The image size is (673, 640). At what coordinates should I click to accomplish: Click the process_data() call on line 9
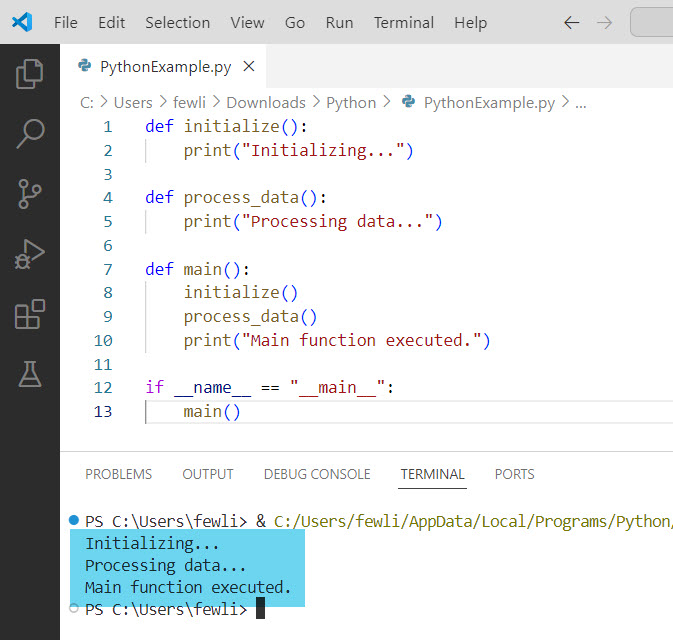250,317
